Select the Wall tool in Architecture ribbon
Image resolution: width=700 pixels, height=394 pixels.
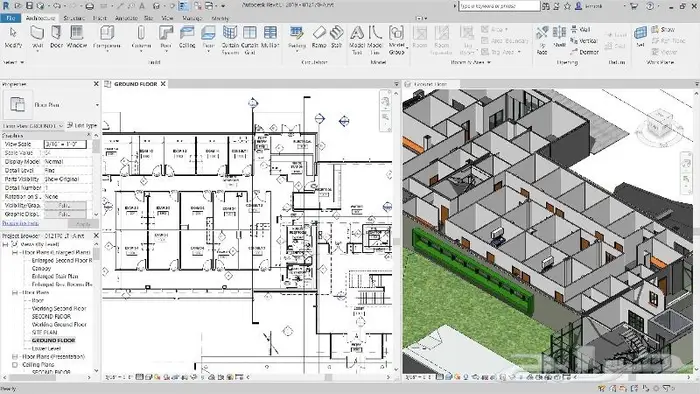click(x=37, y=37)
